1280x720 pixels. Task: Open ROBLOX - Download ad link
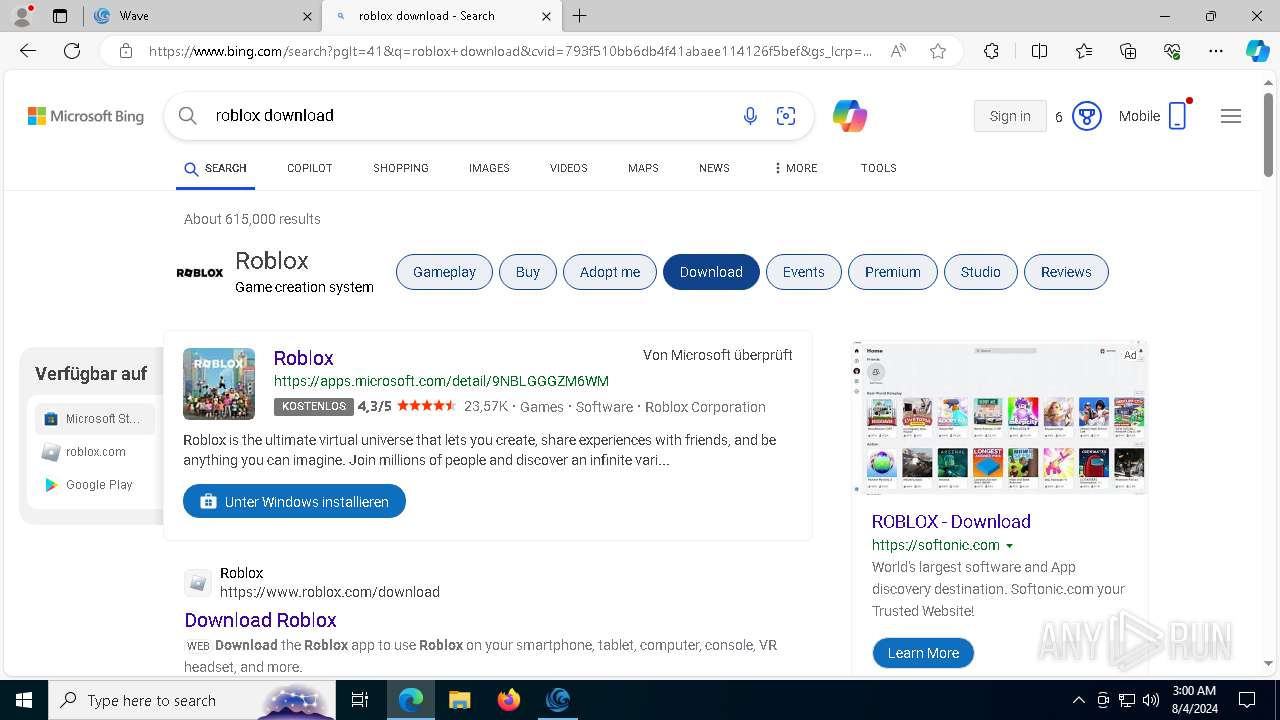click(x=951, y=522)
